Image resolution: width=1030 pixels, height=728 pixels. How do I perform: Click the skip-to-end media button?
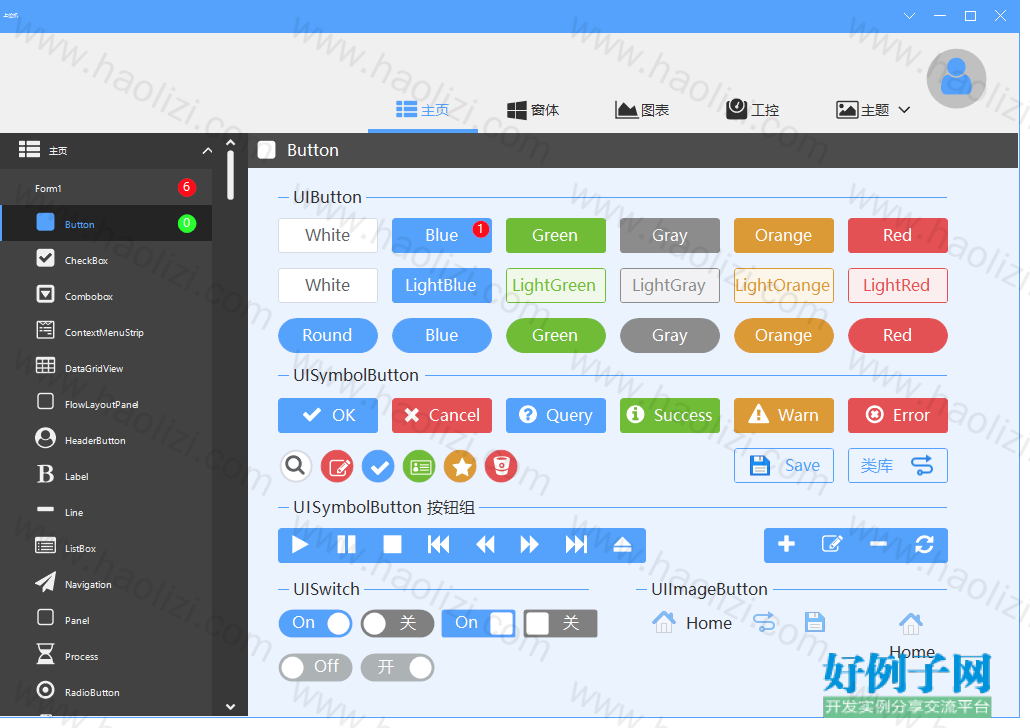576,545
